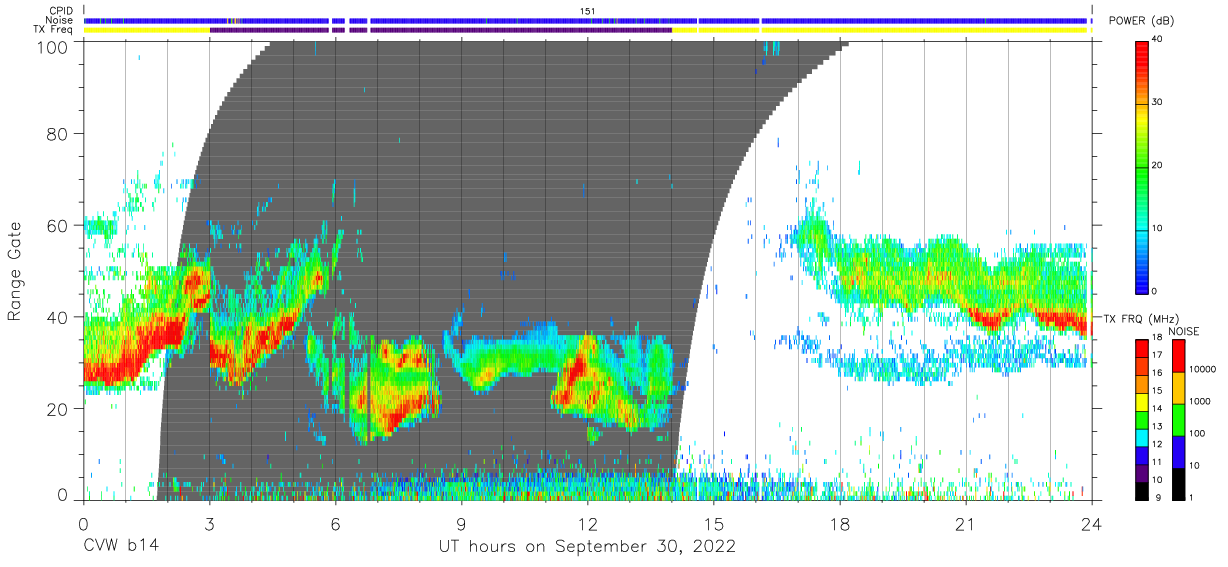This screenshot has width=1228, height=567.
Task: Click the blue Noise bar above hour 21
Action: pos(965,20)
